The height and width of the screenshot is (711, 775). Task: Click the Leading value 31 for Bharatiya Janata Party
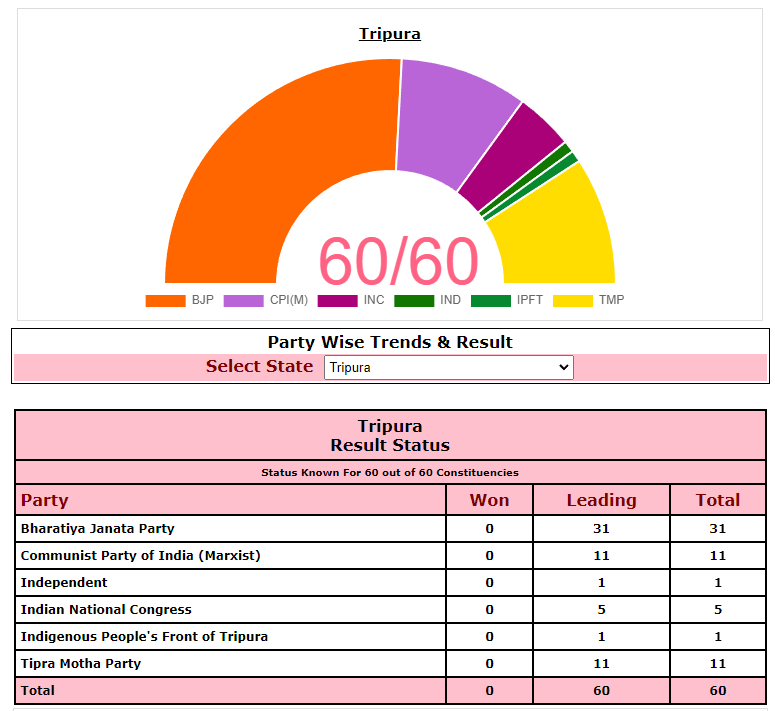602,529
